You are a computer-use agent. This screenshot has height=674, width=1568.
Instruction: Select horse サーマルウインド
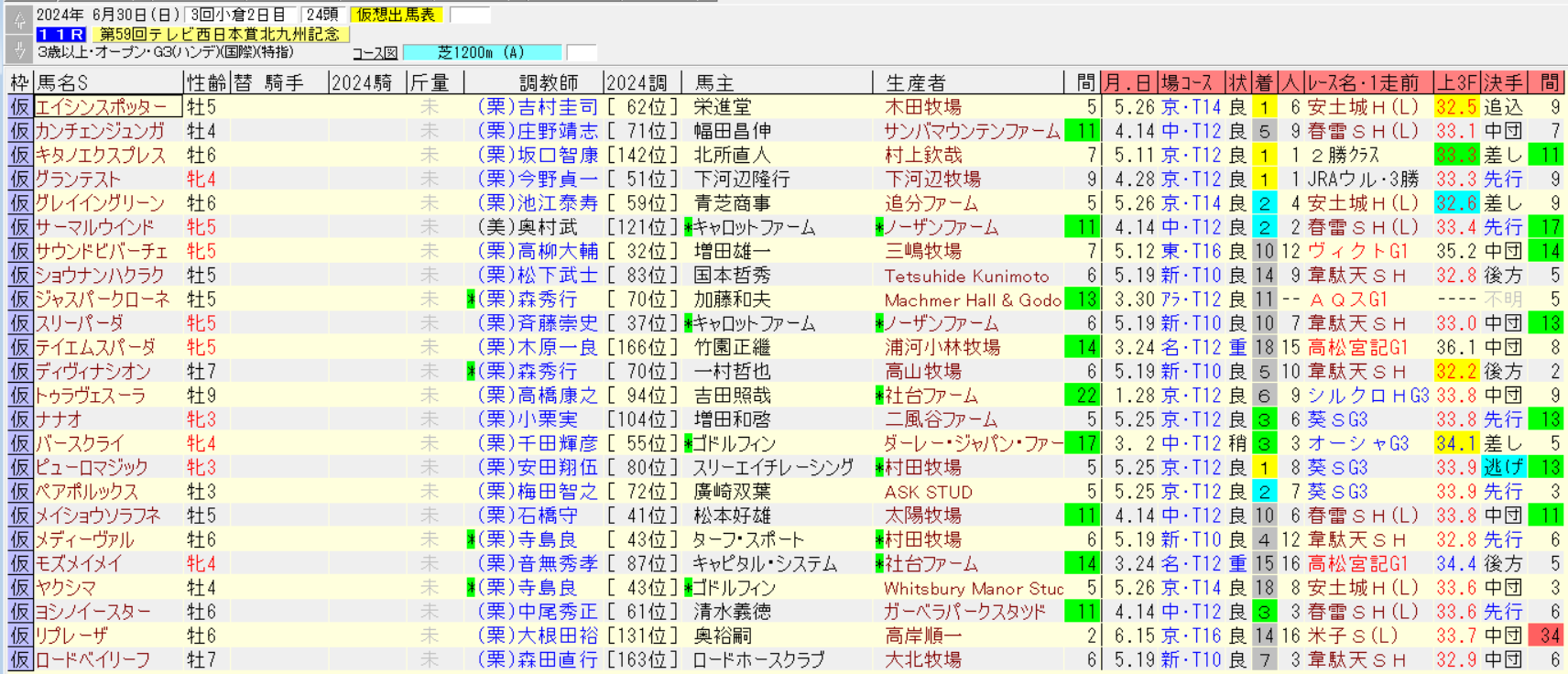[94, 227]
